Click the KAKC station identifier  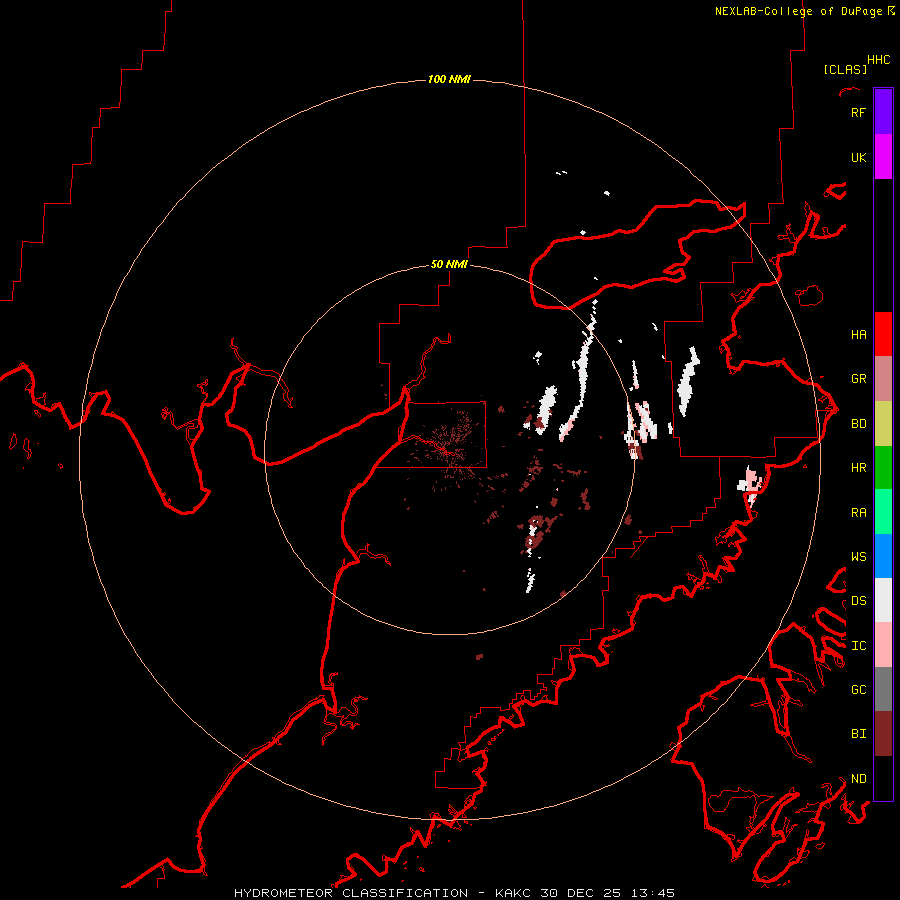[513, 893]
